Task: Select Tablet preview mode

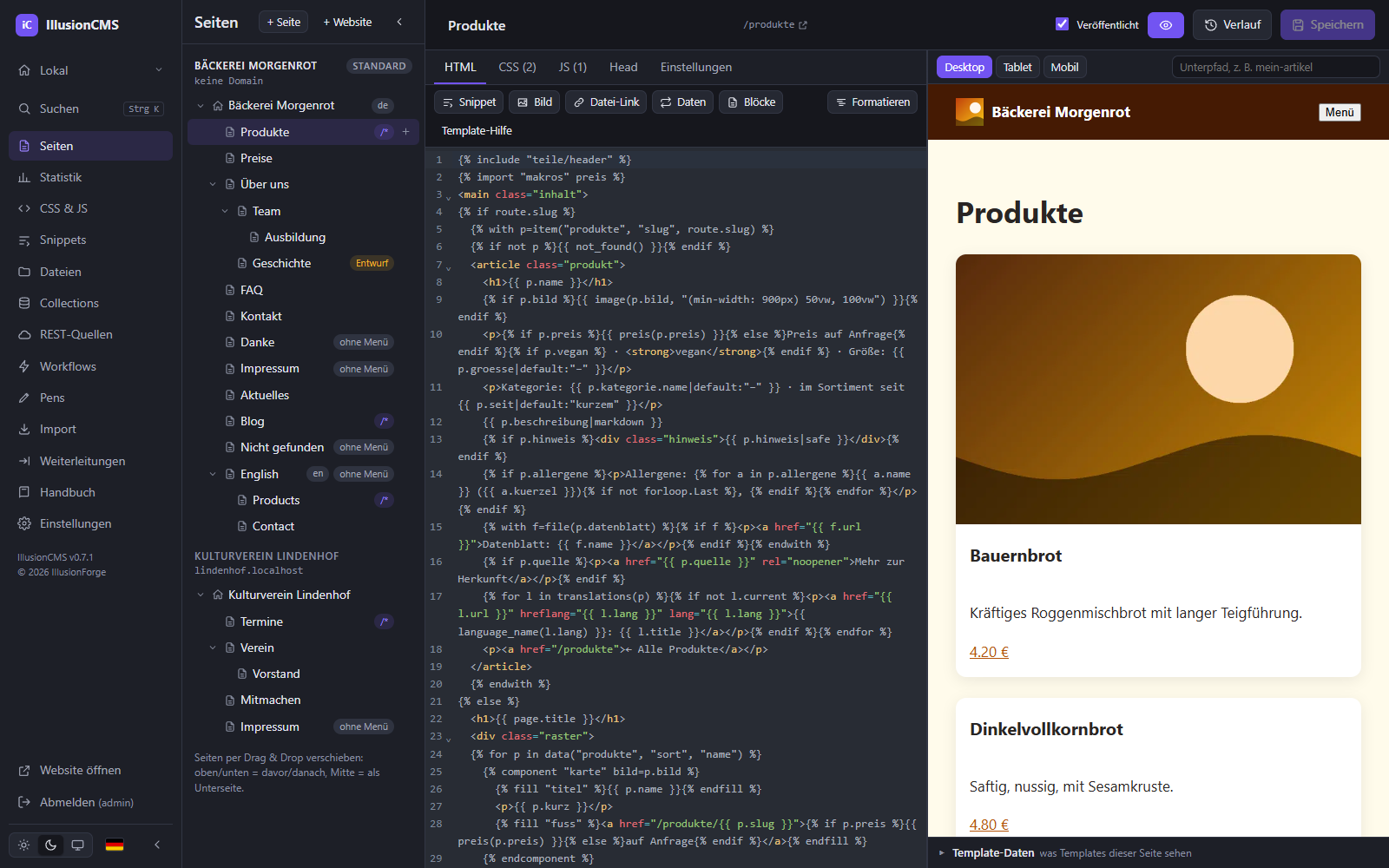Action: [x=1017, y=68]
